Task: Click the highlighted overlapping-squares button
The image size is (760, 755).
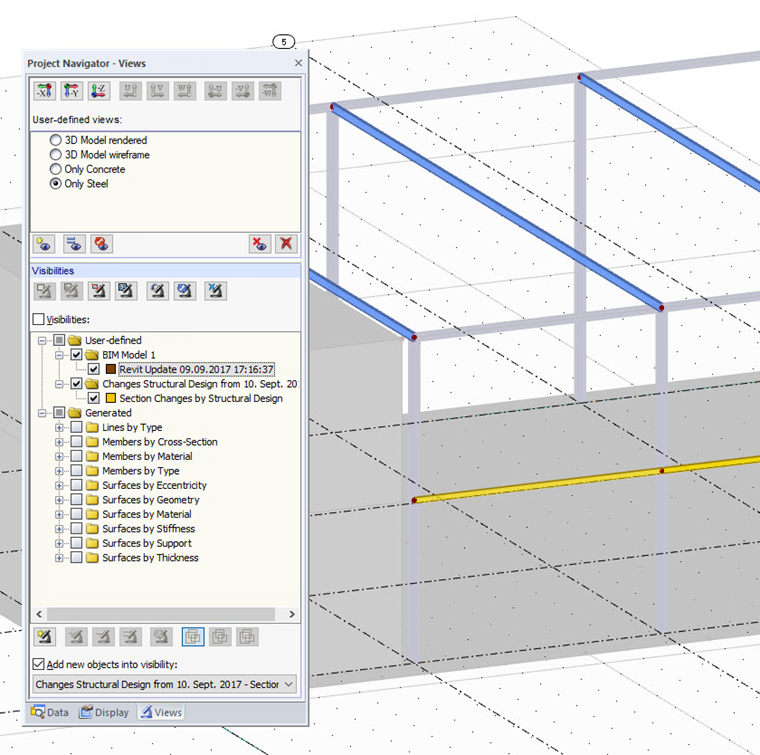Action: click(x=192, y=636)
